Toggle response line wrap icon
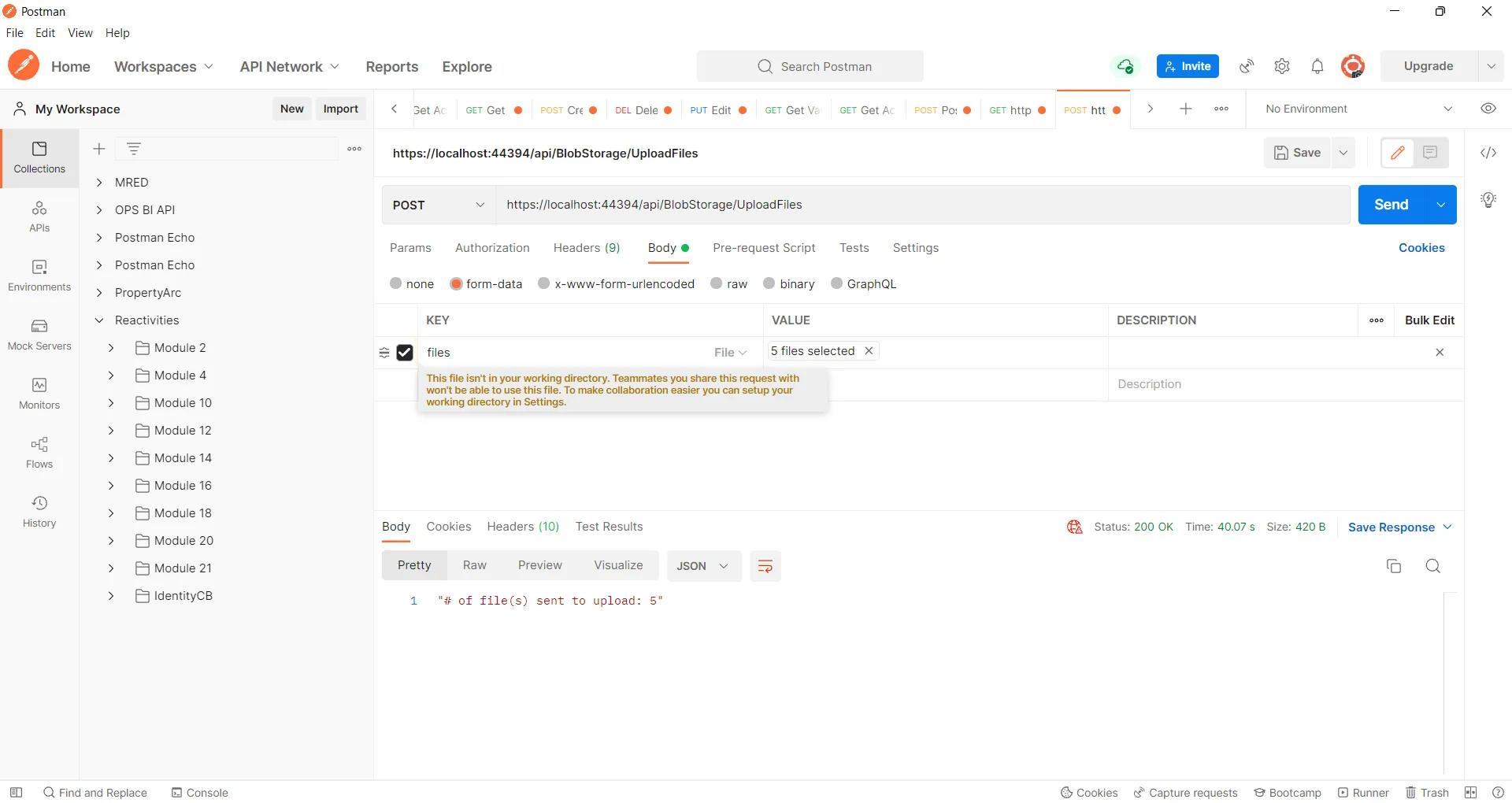This screenshot has width=1512, height=803. coord(765,566)
